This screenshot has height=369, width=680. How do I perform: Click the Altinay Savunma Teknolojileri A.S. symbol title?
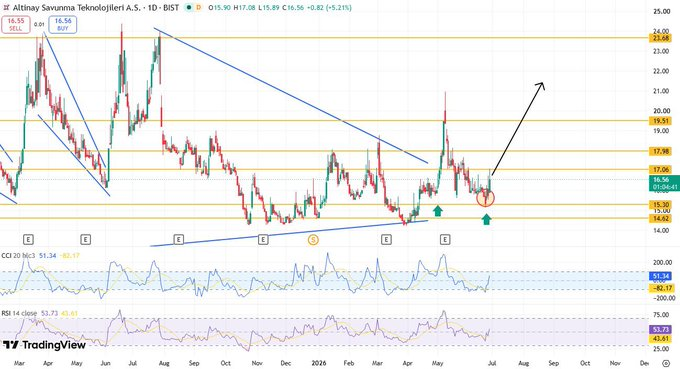pyautogui.click(x=77, y=8)
